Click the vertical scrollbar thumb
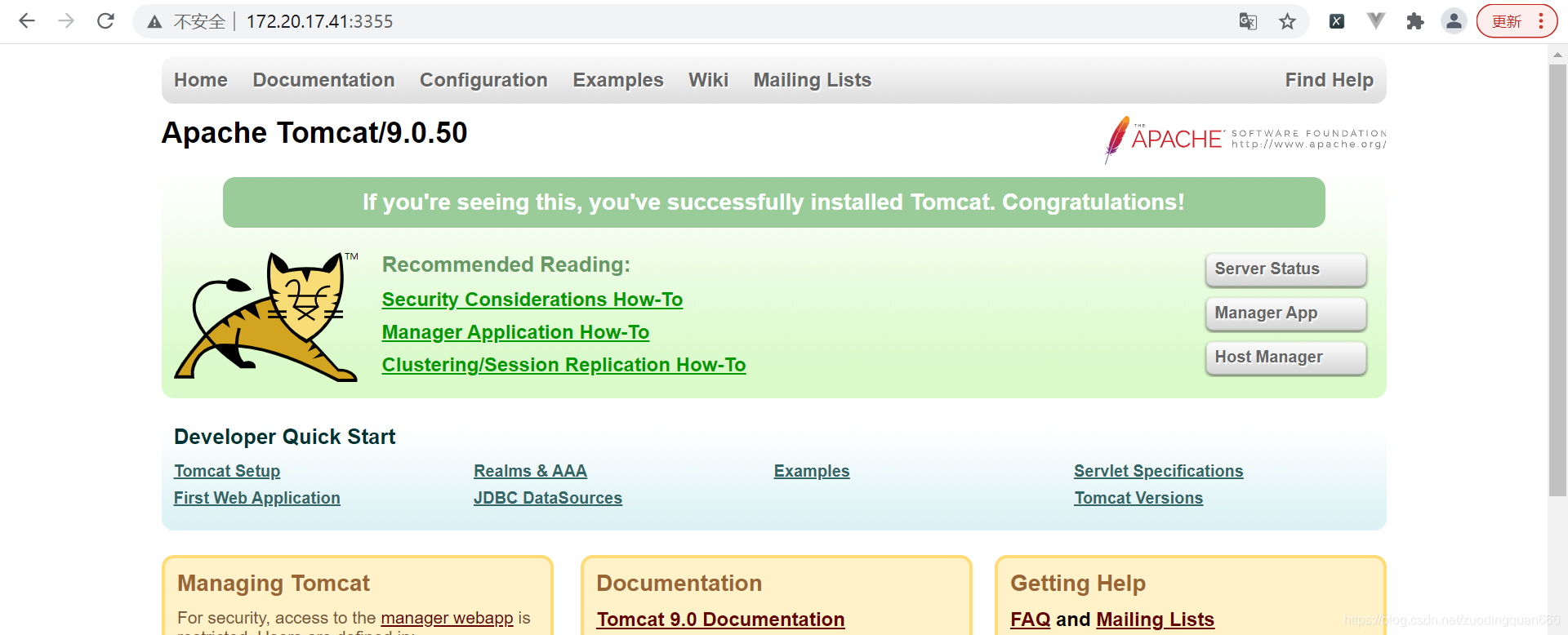 click(1557, 280)
